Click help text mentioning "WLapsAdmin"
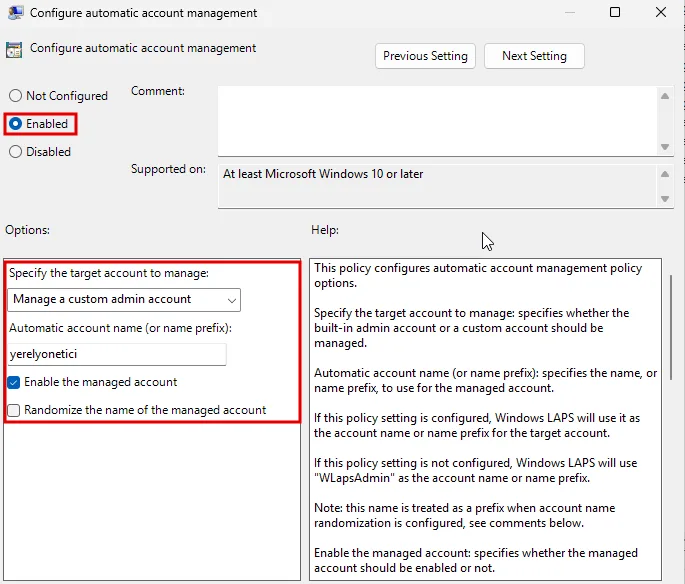This screenshot has height=584, width=685. (476, 470)
